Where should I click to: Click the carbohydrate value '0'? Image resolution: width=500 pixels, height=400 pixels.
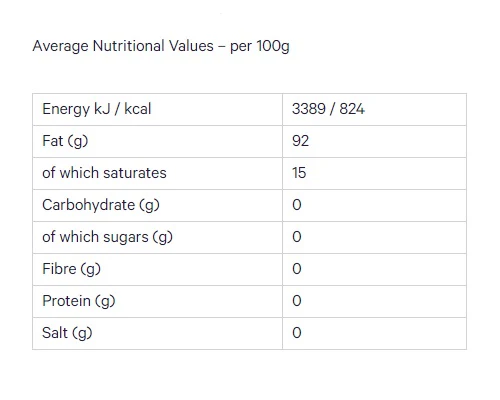tap(297, 205)
